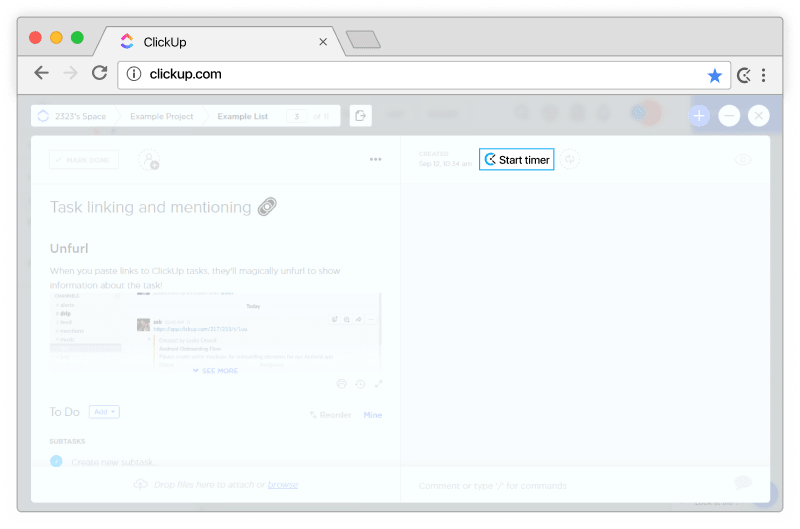Open the browser three-dot menu
The height and width of the screenshot is (529, 800).
point(763,75)
